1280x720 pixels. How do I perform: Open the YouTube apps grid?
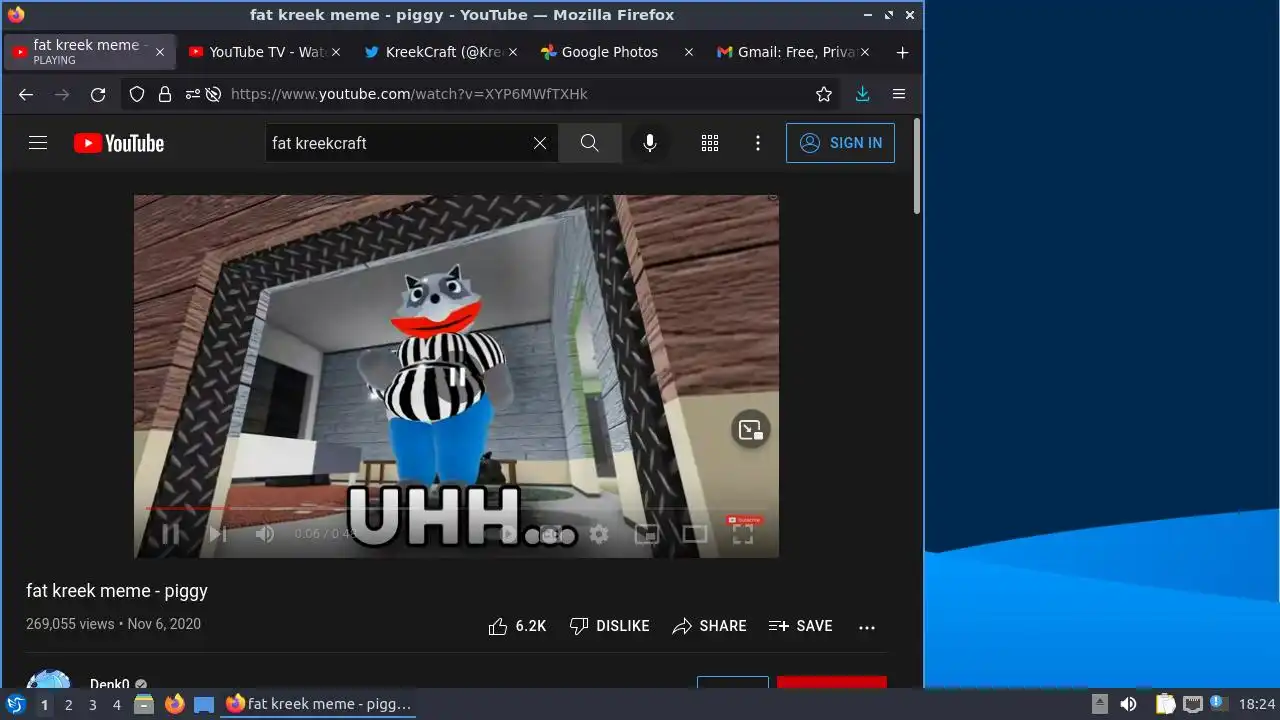[710, 143]
